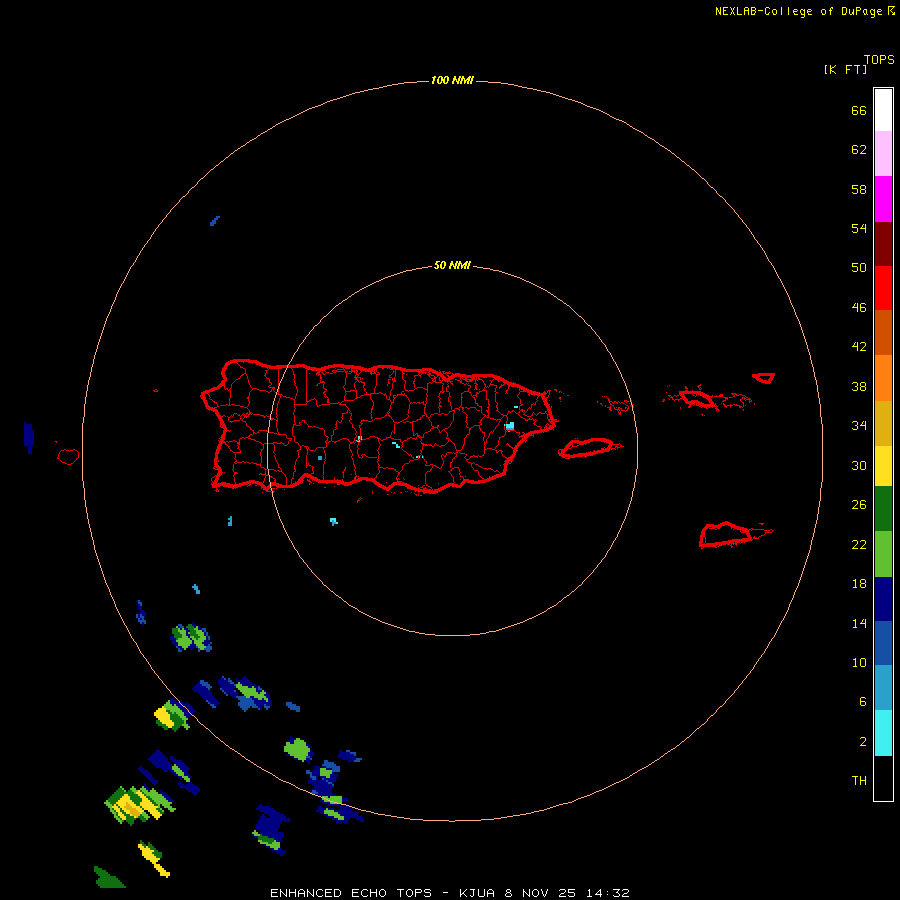Click the gold 38 kft legend swatch
The height and width of the screenshot is (900, 900).
coord(883,423)
